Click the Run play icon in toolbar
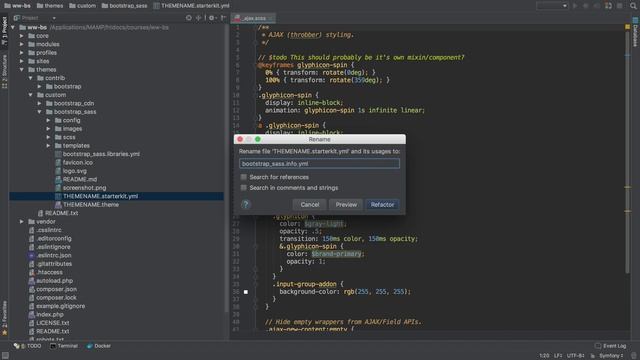This screenshot has height=360, width=640. pos(575,6)
